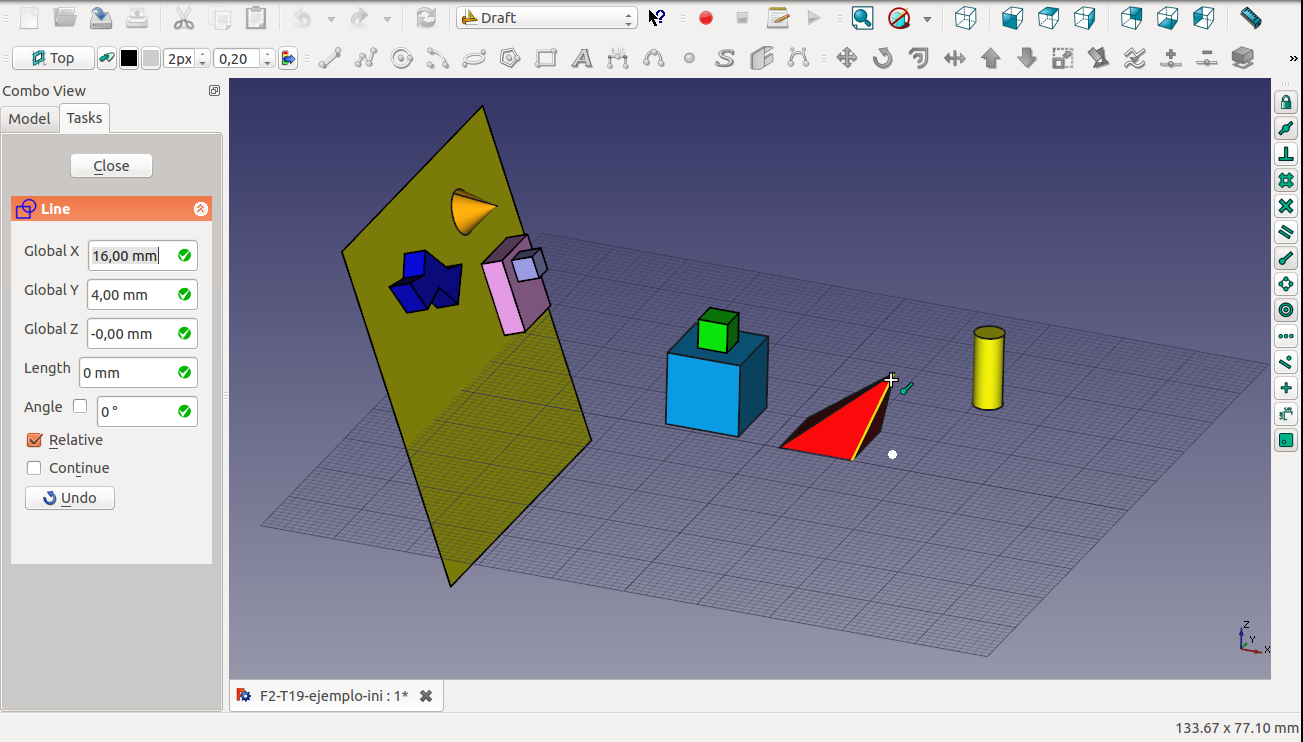The image size is (1303, 742).
Task: Collapse the Line task panel
Action: pos(200,209)
